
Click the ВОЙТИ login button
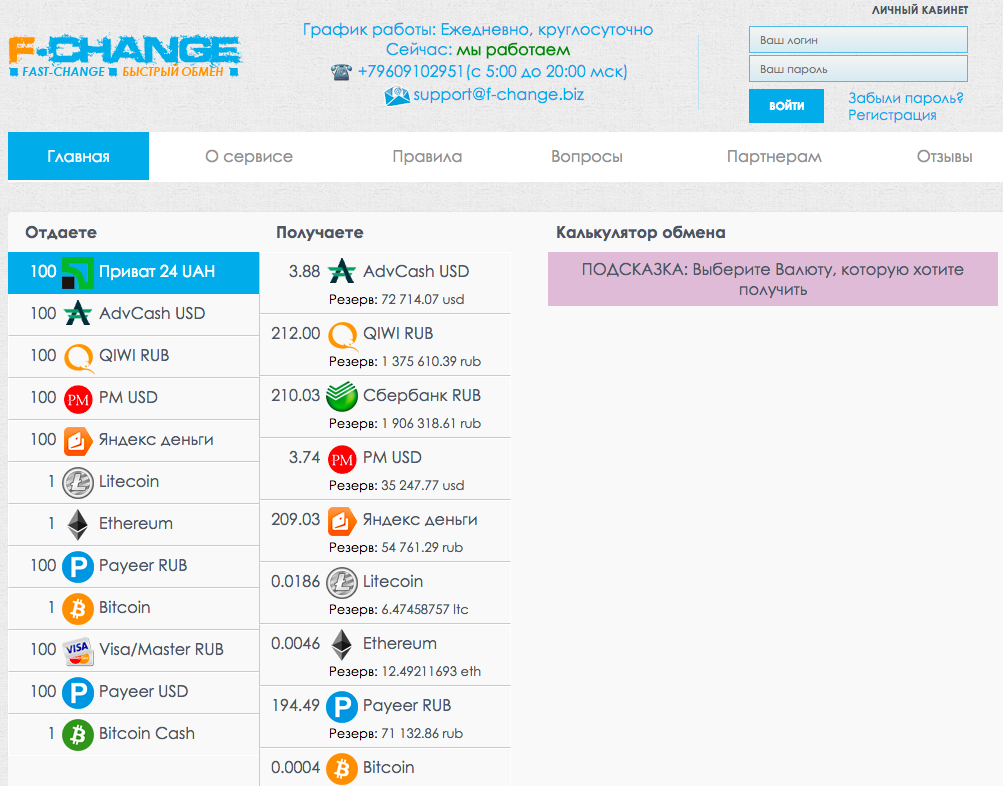[786, 106]
